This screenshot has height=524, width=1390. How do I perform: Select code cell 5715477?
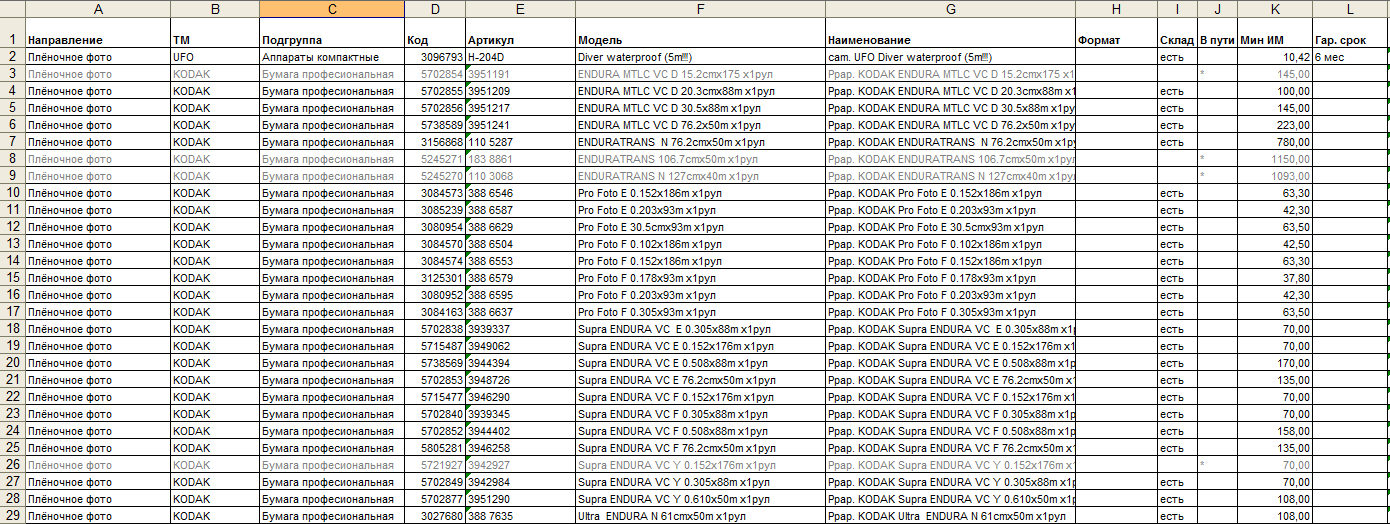pyautogui.click(x=435, y=396)
